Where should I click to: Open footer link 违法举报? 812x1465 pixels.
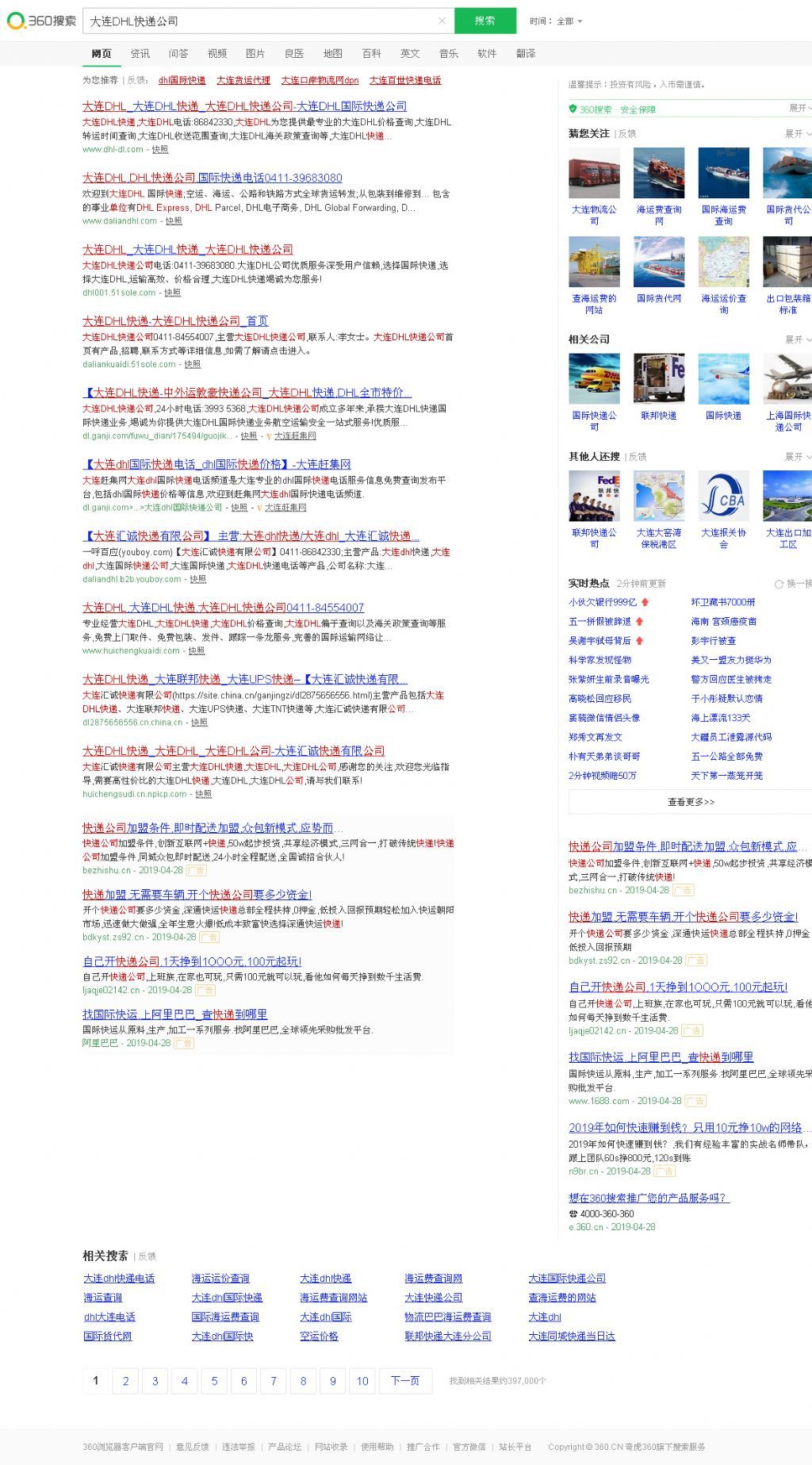pos(239,1447)
